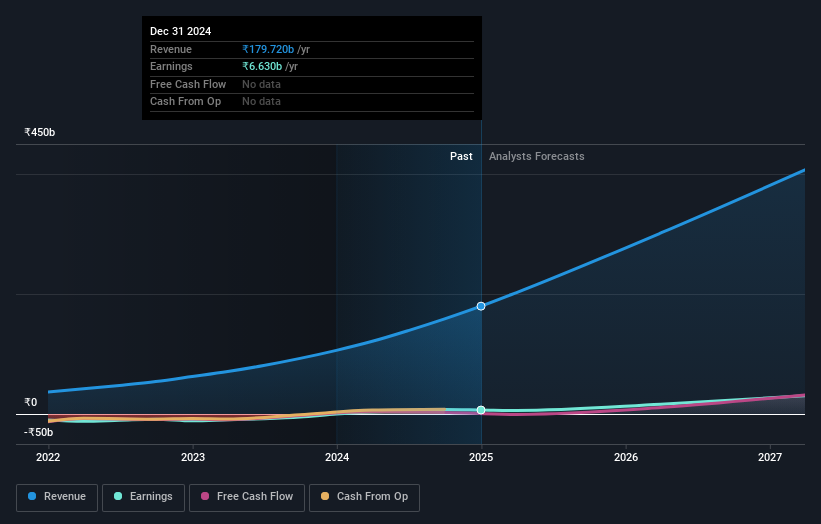Toggle the Earnings legend series
This screenshot has height=524, width=821.
tap(143, 497)
